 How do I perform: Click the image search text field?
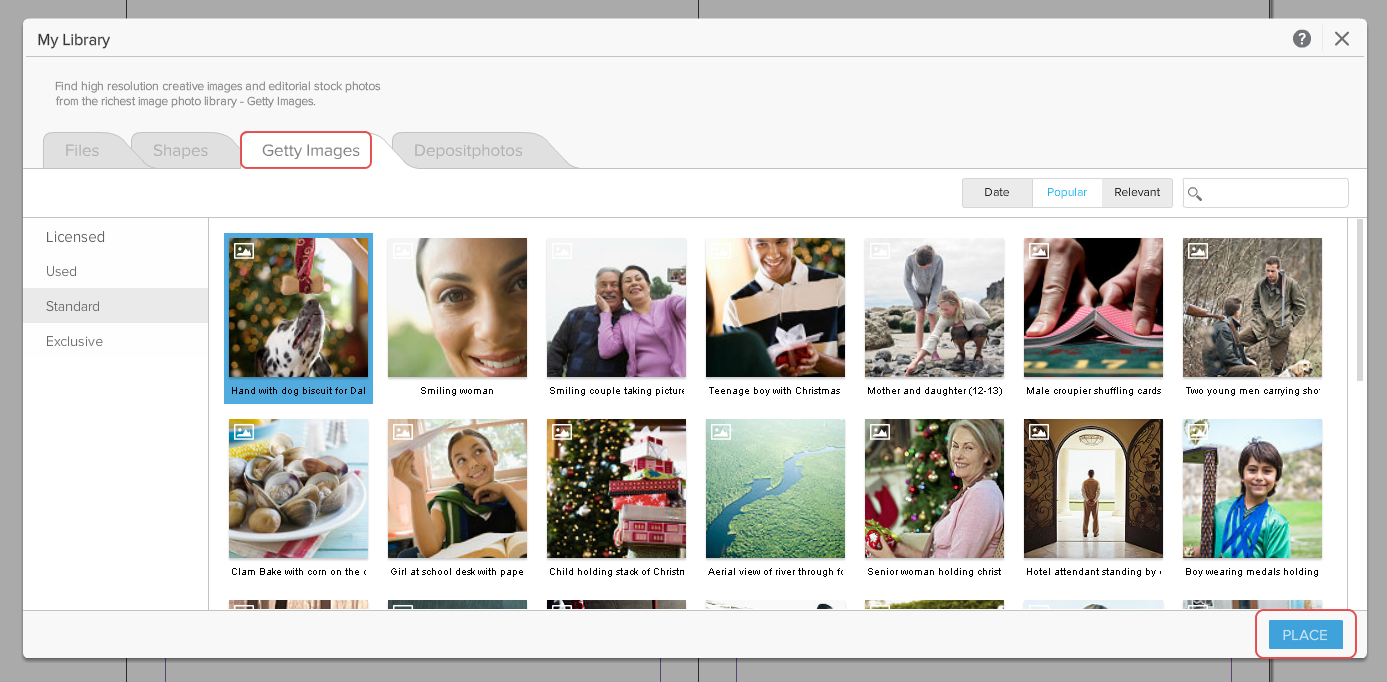coord(1275,193)
